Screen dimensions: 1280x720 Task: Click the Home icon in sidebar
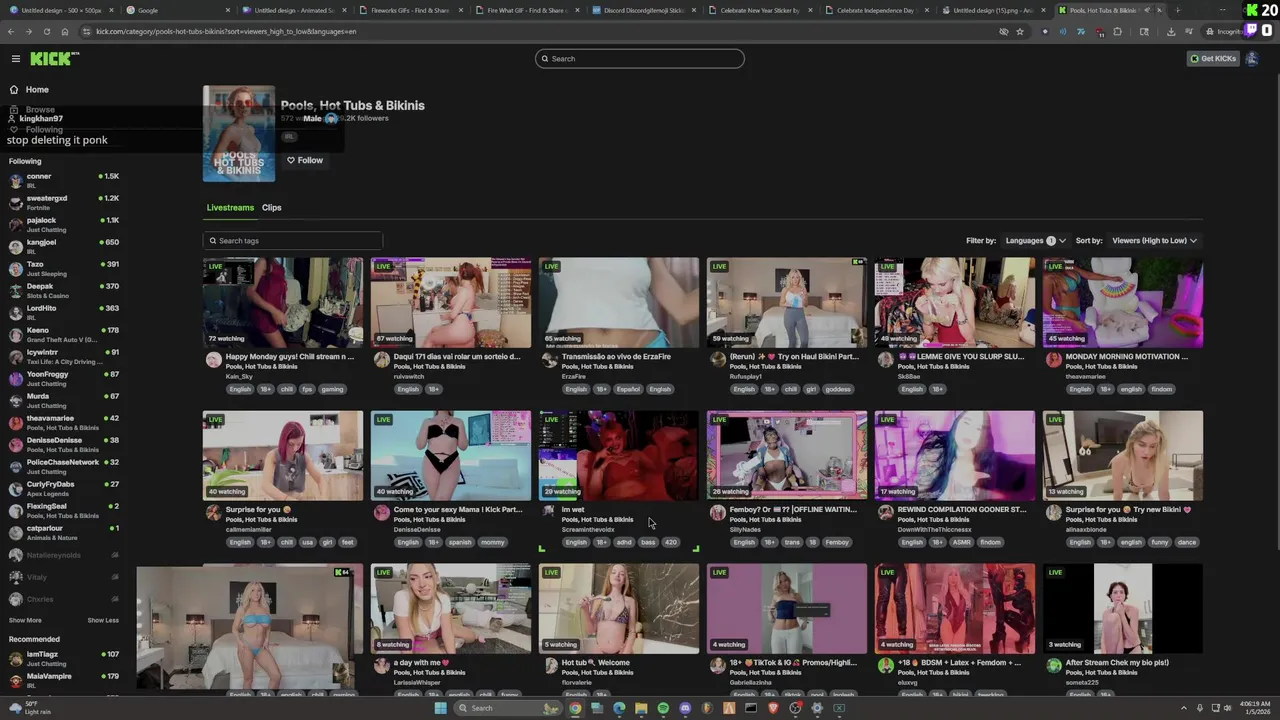point(14,89)
